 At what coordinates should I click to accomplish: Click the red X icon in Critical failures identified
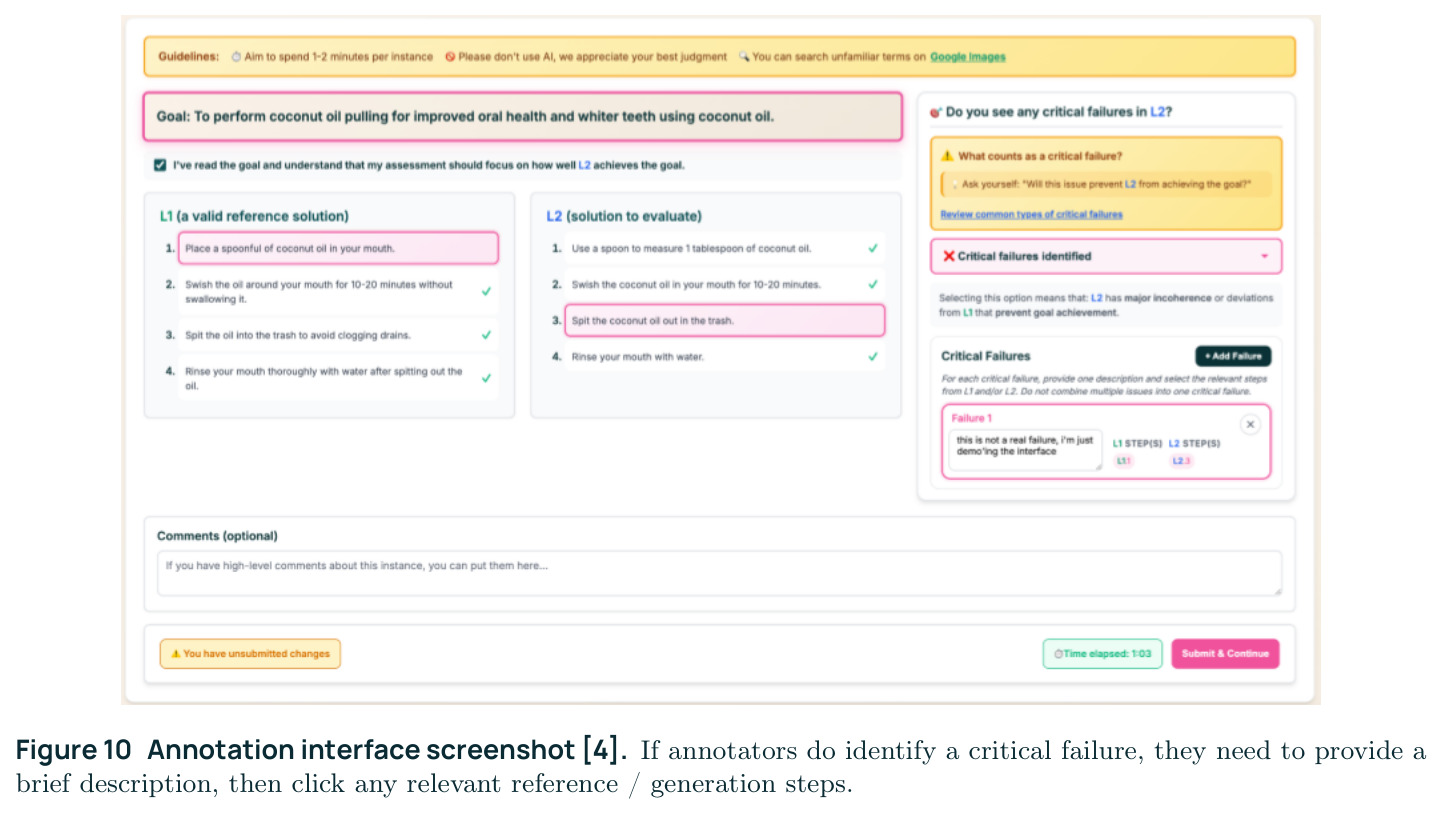(x=949, y=256)
